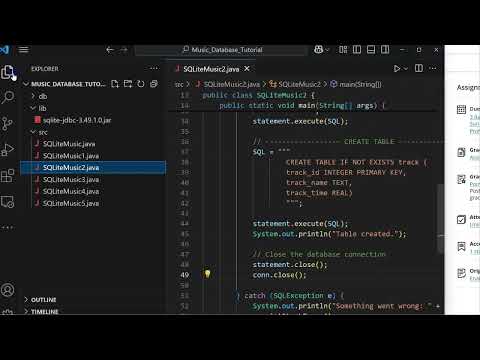Create a new file in Explorer
Image resolution: width=480 pixels, height=360 pixels.
pos(115,84)
